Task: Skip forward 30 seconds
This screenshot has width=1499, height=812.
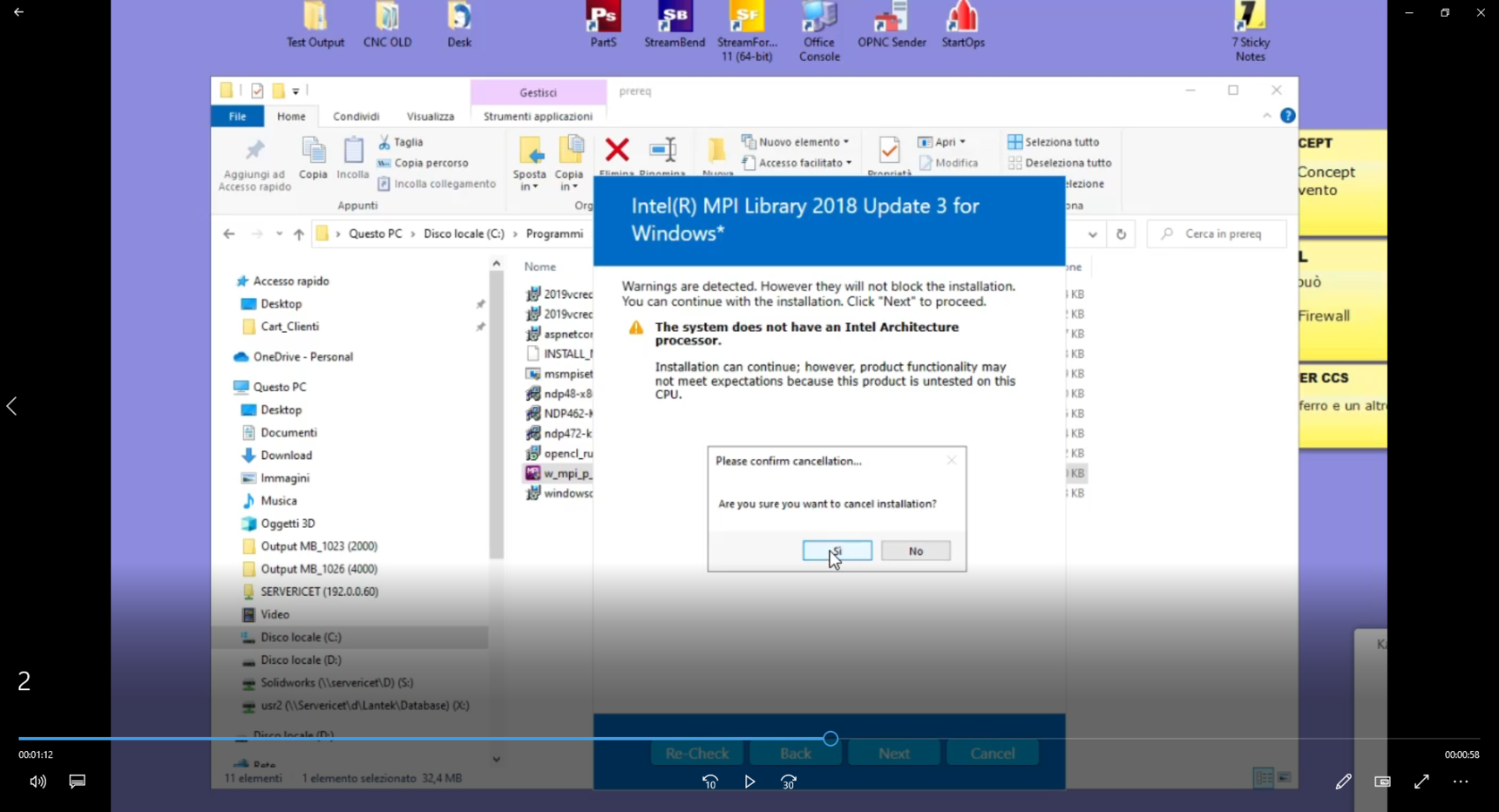Action: (x=789, y=782)
